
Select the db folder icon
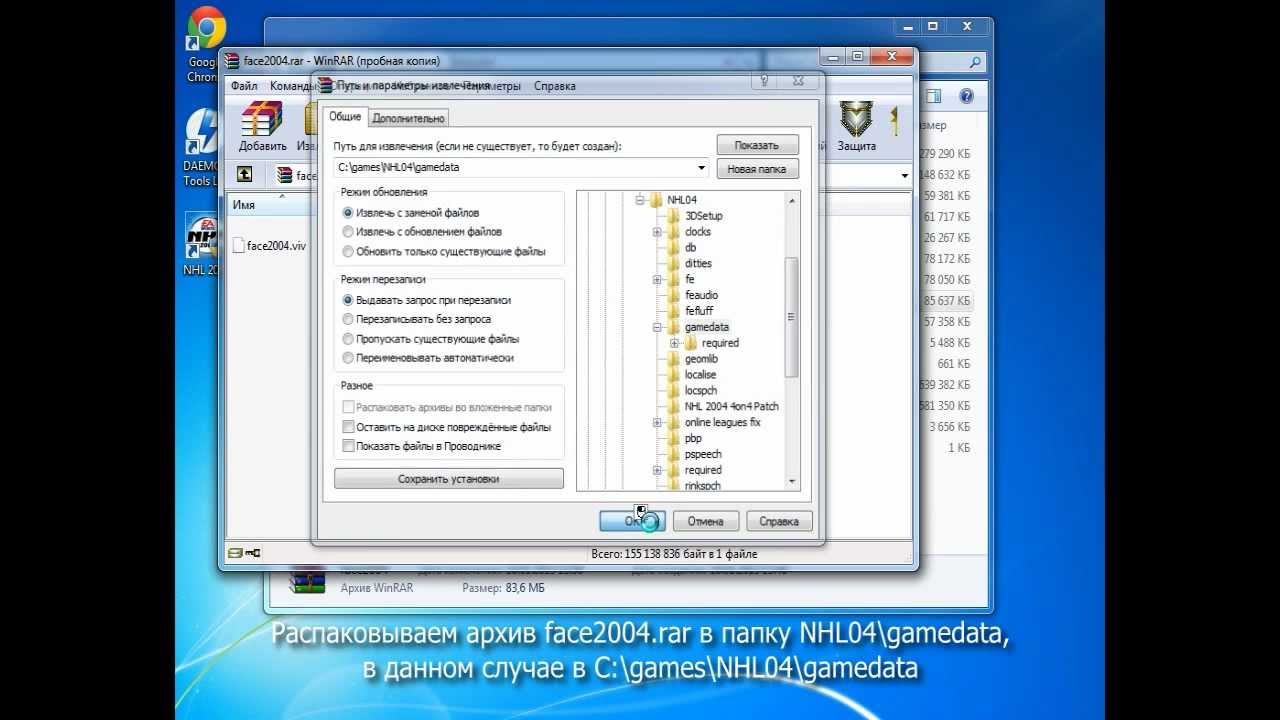click(674, 247)
